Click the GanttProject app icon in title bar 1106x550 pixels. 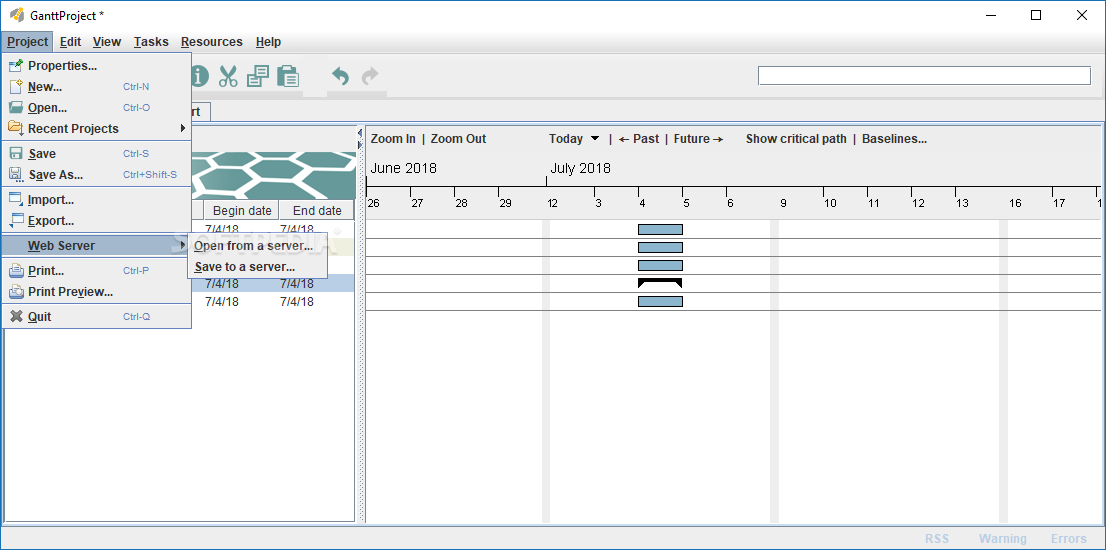pos(17,16)
